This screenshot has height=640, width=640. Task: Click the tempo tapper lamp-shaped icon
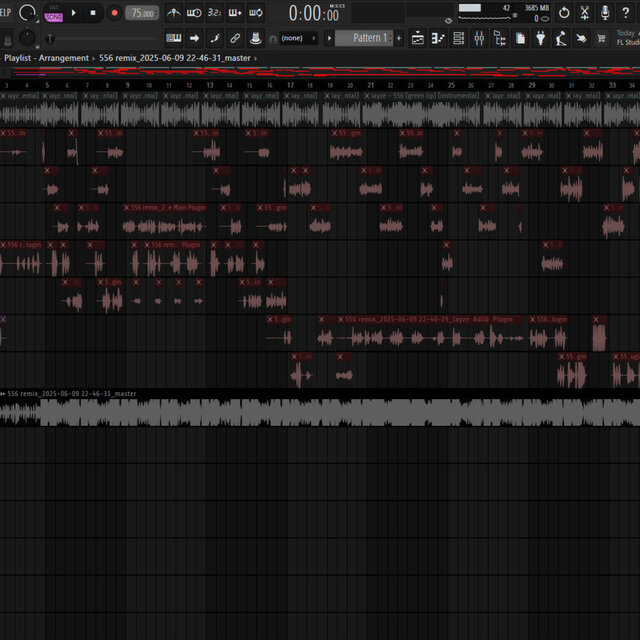click(561, 38)
